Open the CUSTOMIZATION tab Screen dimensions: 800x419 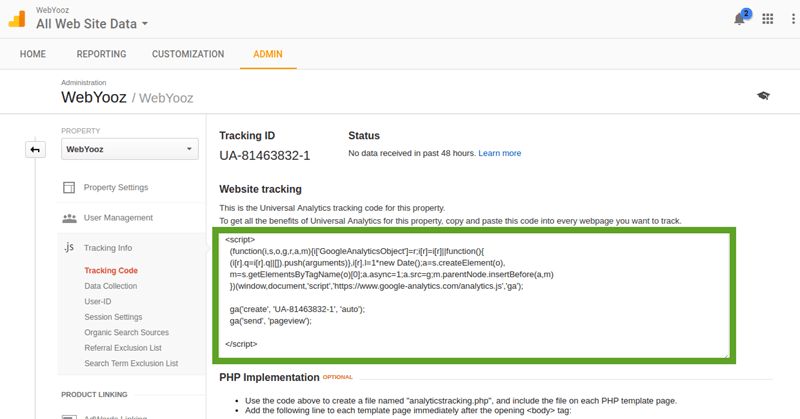[188, 54]
